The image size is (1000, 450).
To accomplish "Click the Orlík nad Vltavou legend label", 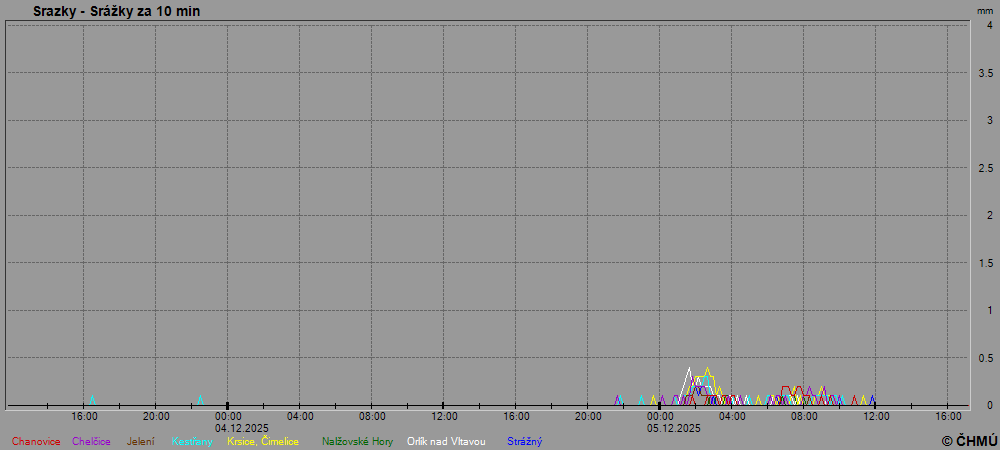I will [x=446, y=441].
